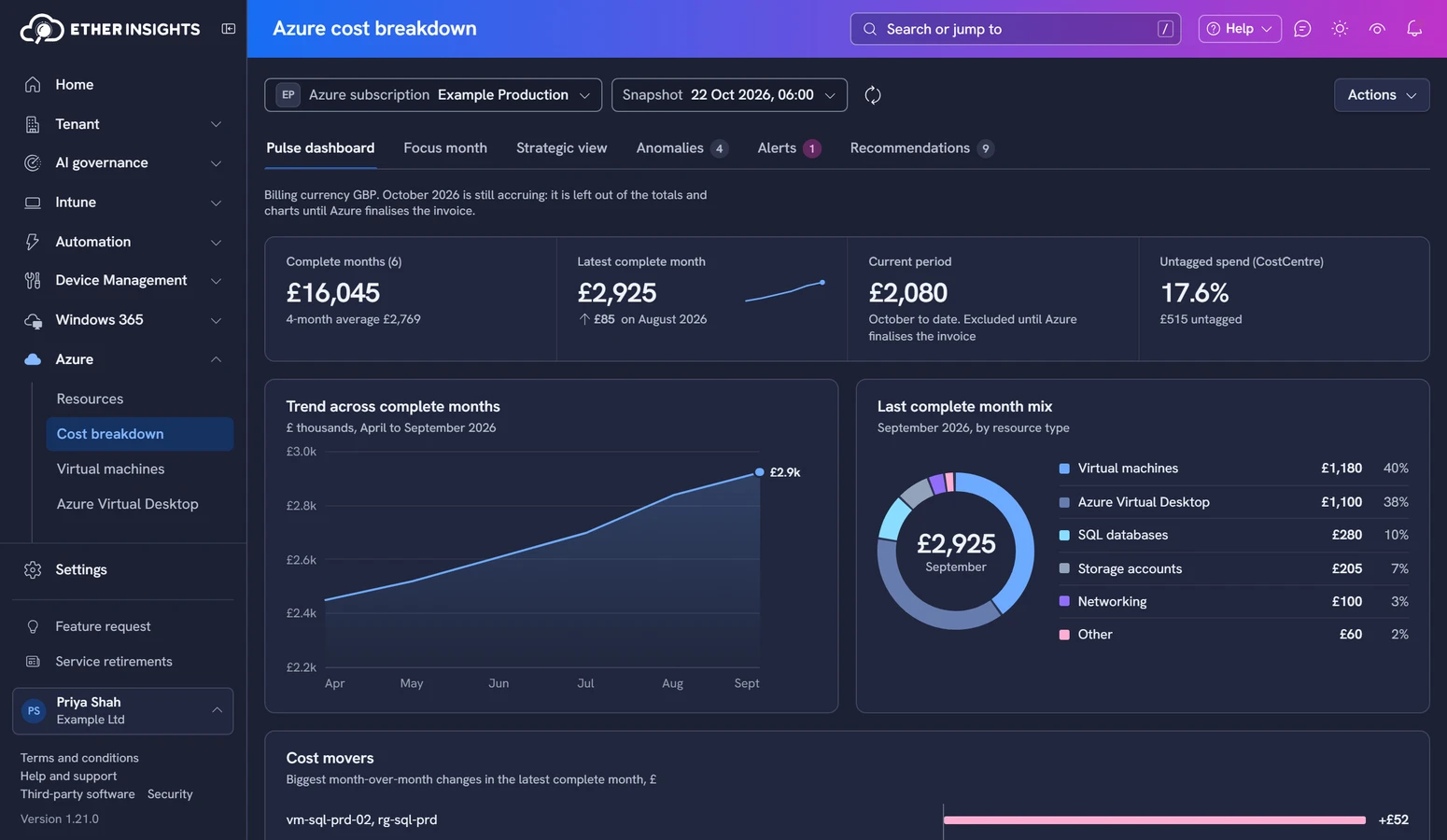Screen dimensions: 1447x840
Task: Click the Home house icon
Action: click(x=33, y=85)
